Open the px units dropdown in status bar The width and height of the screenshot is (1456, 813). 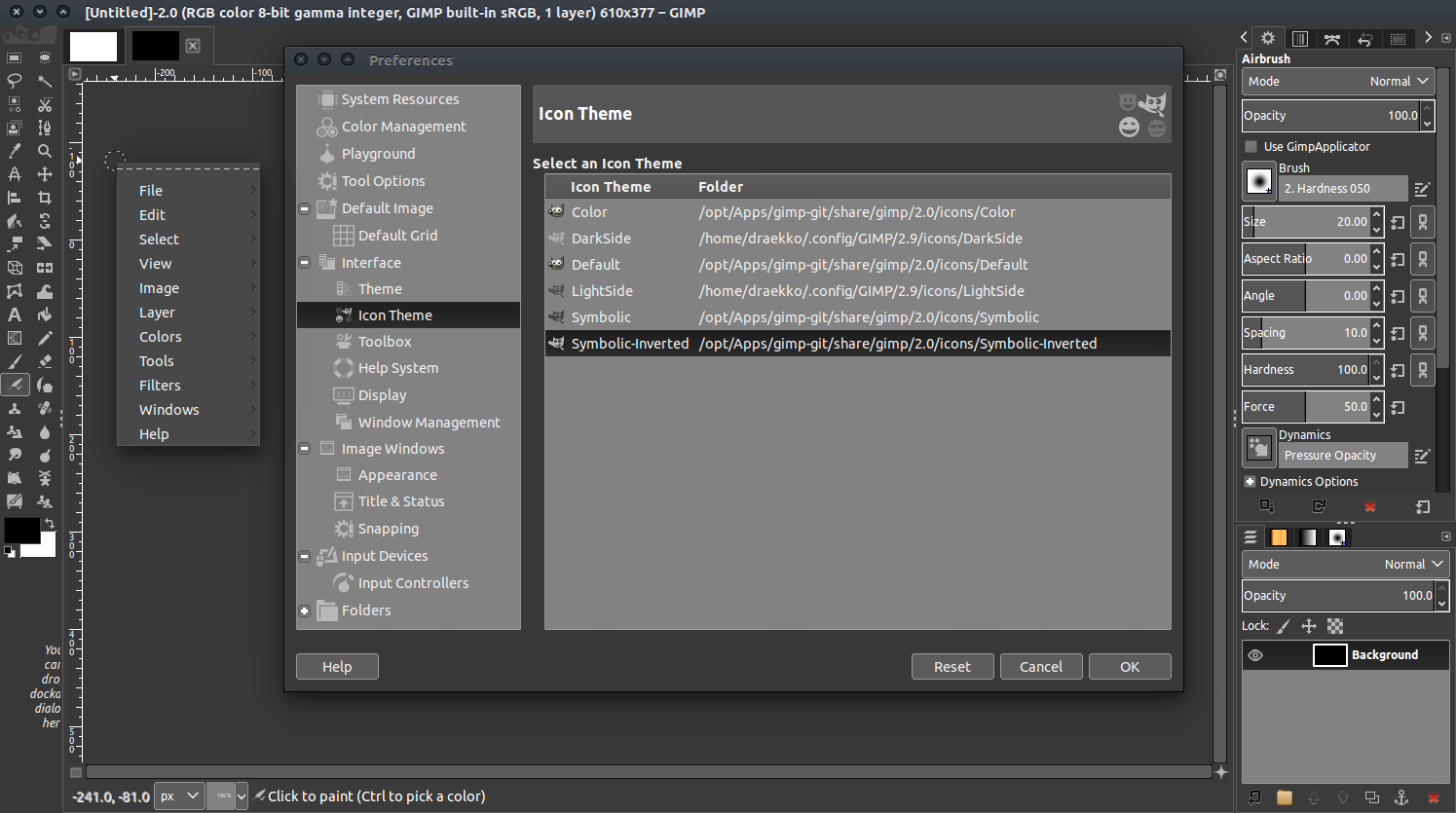point(180,796)
